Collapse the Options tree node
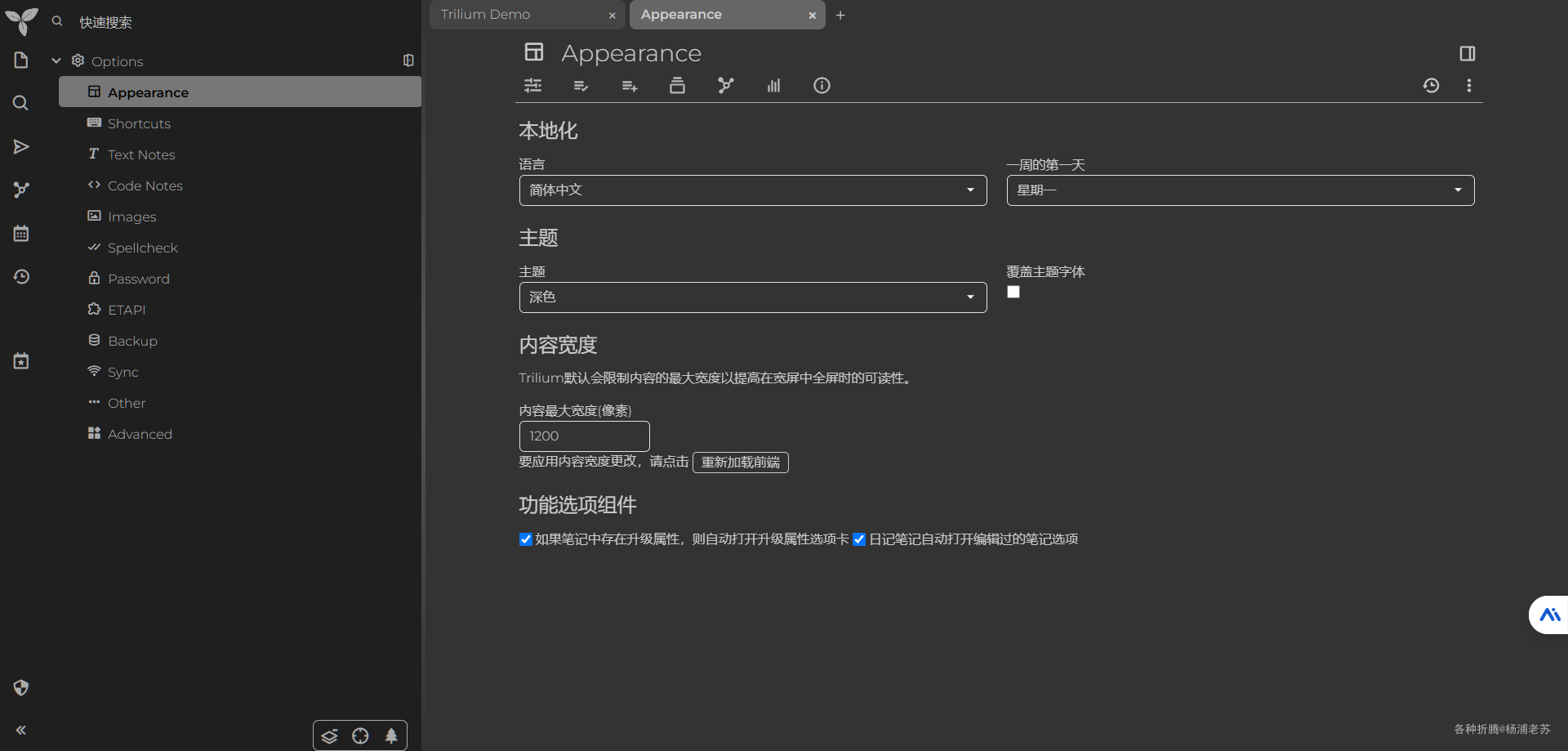Image resolution: width=1568 pixels, height=751 pixels. click(x=56, y=61)
